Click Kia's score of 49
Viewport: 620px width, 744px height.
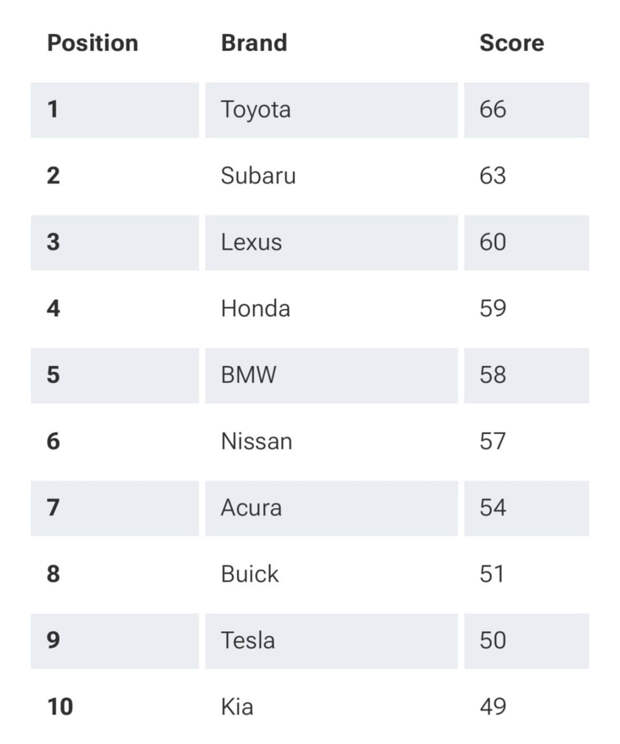pyautogui.click(x=493, y=707)
